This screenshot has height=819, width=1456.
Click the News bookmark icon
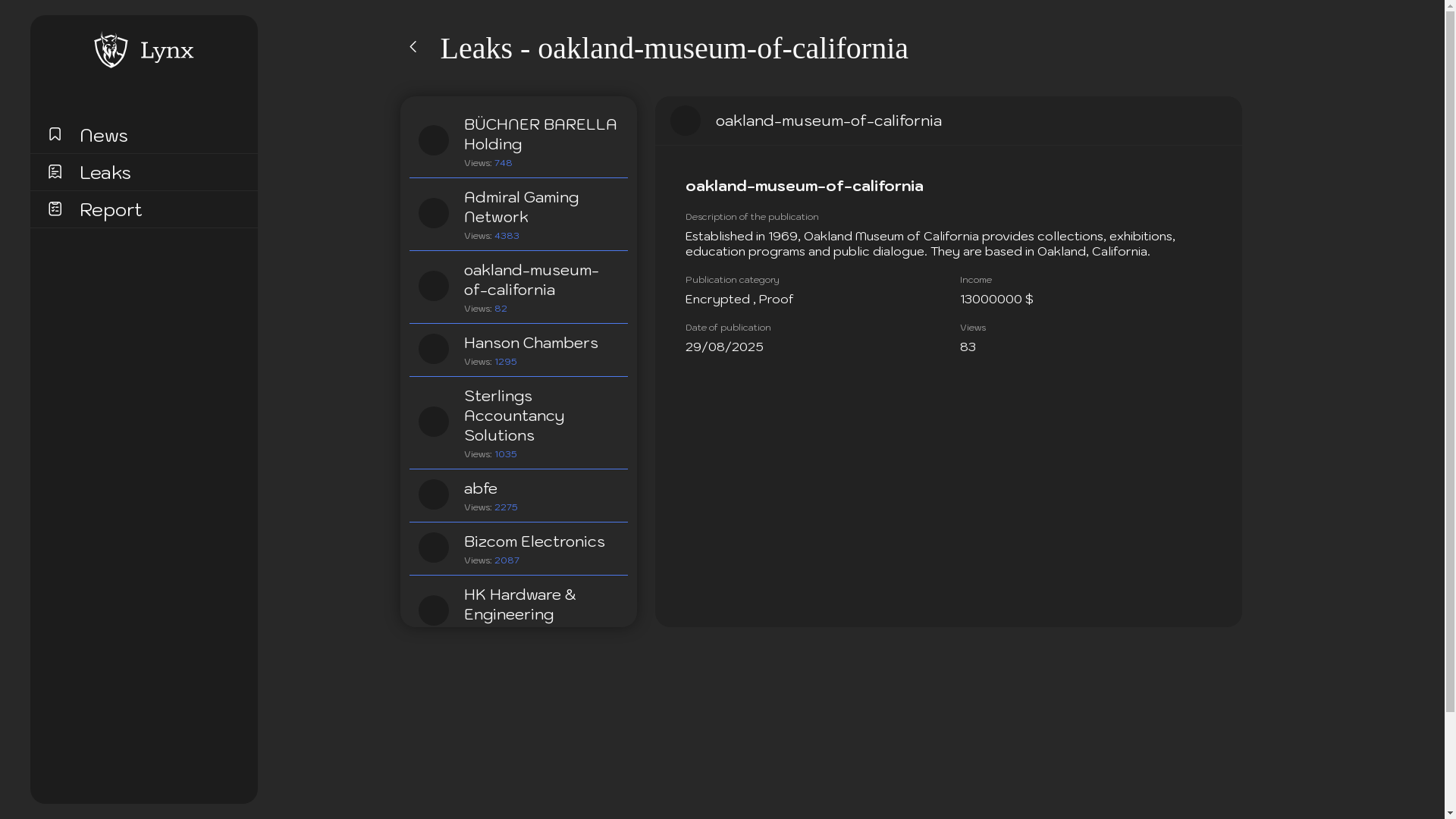point(55,134)
